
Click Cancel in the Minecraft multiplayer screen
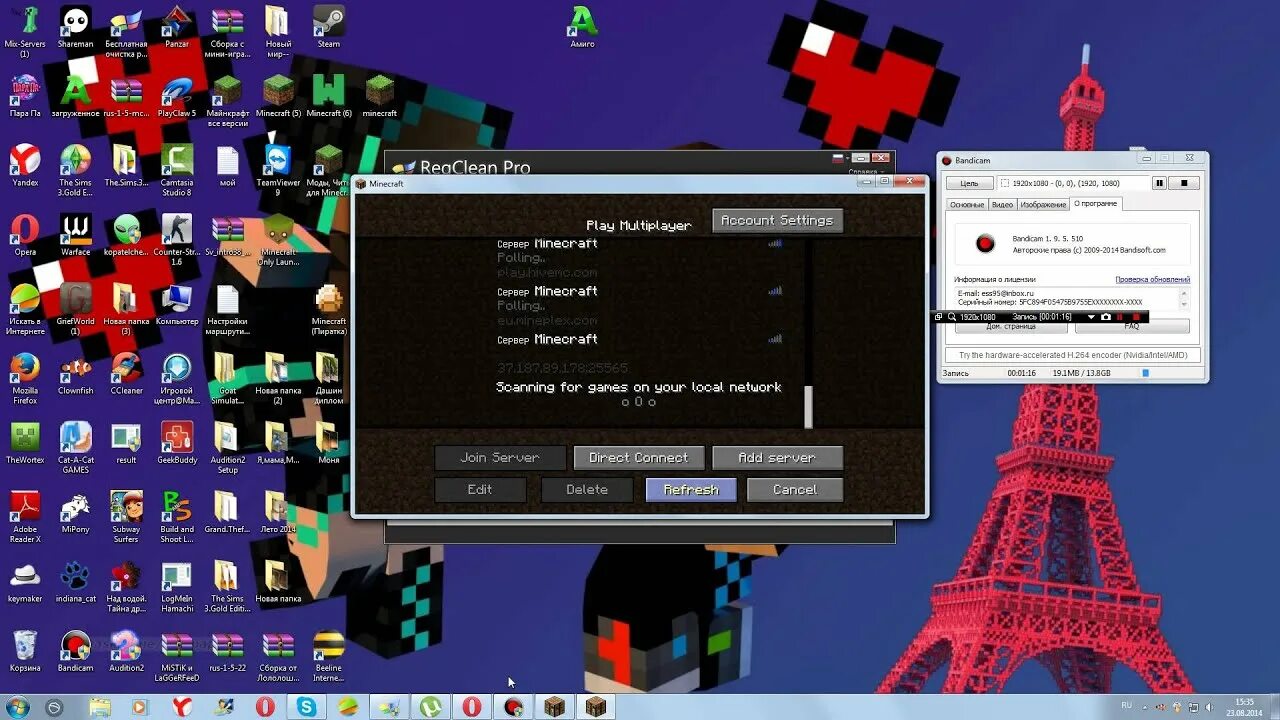pyautogui.click(x=795, y=490)
